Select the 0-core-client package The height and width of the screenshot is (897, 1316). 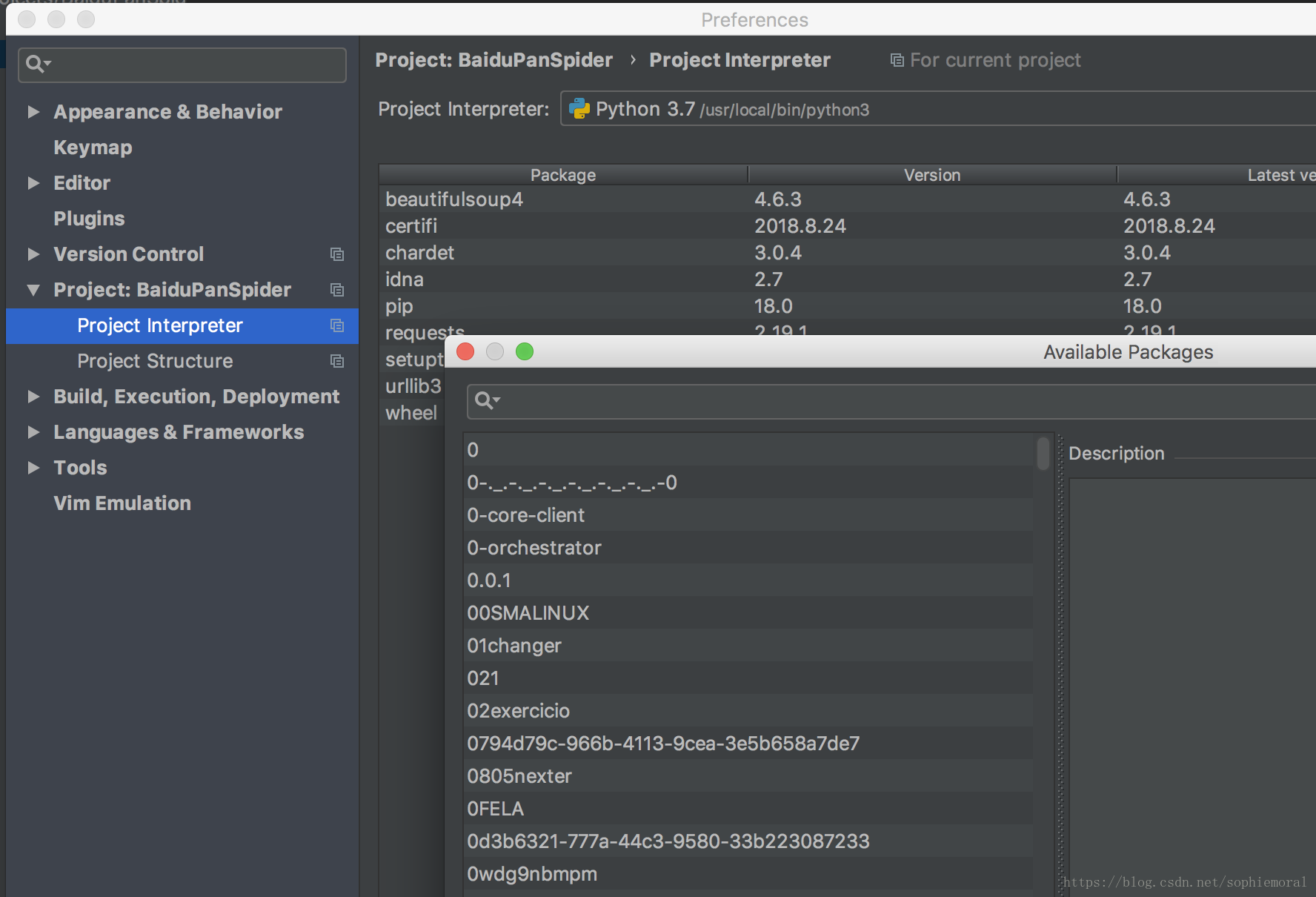(x=748, y=515)
